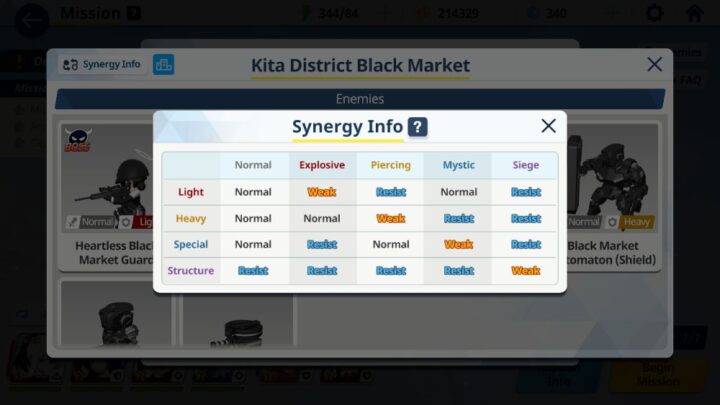Click the Weak cell in the Siege column

525,271
